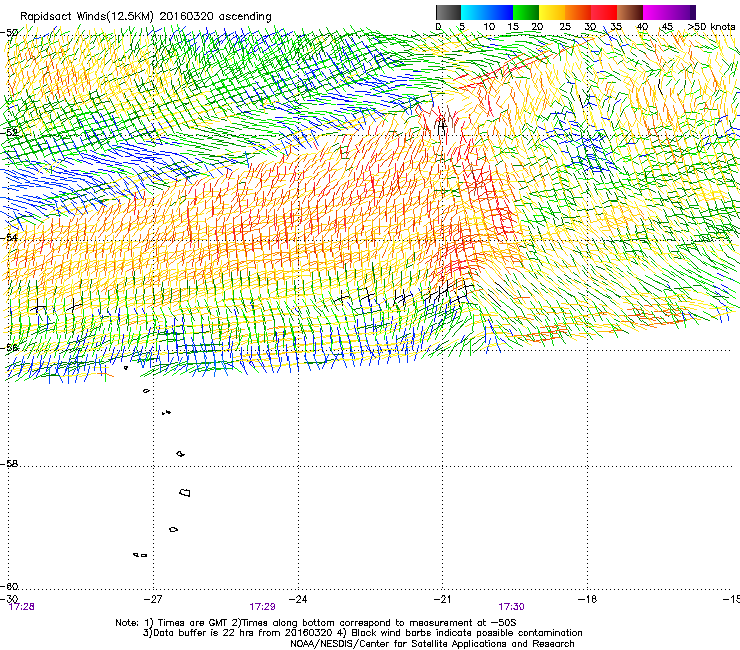Click the island outline just above the -58 latitude line

click(x=180, y=454)
